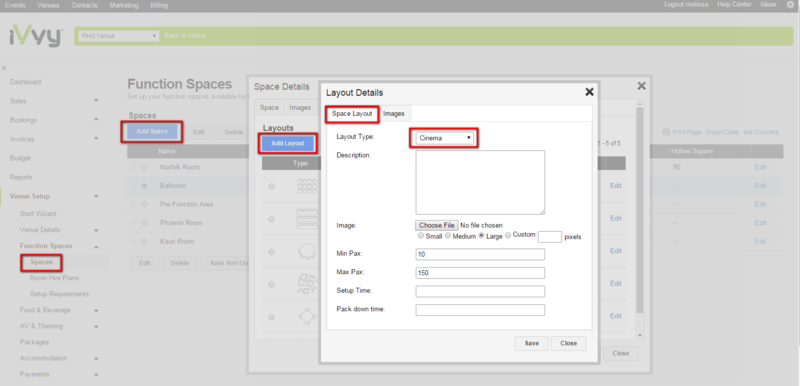800x386 pixels.
Task: Expand the Bookings sidebar menu
Action: pos(96,120)
